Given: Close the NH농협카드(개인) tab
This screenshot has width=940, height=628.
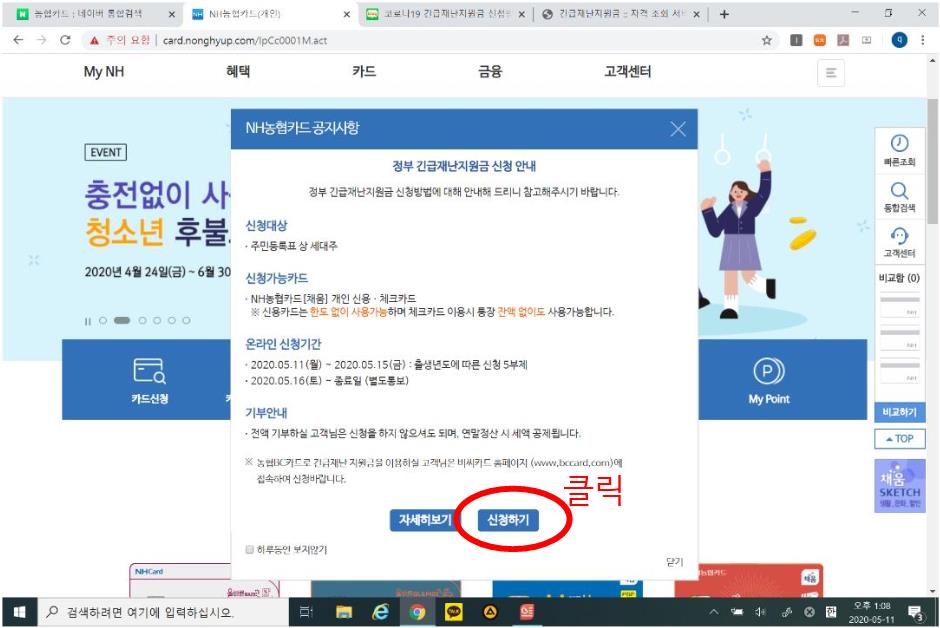Looking at the screenshot, I should (347, 14).
